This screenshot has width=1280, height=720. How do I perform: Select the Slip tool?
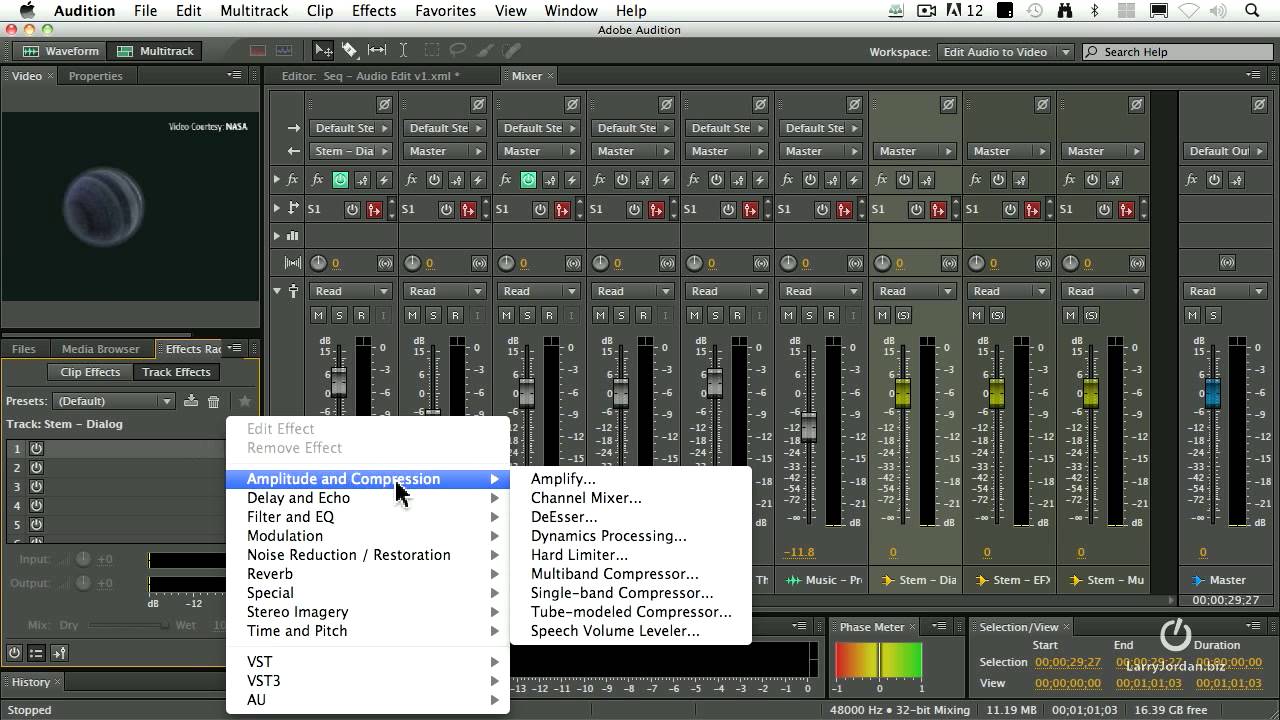pos(377,50)
